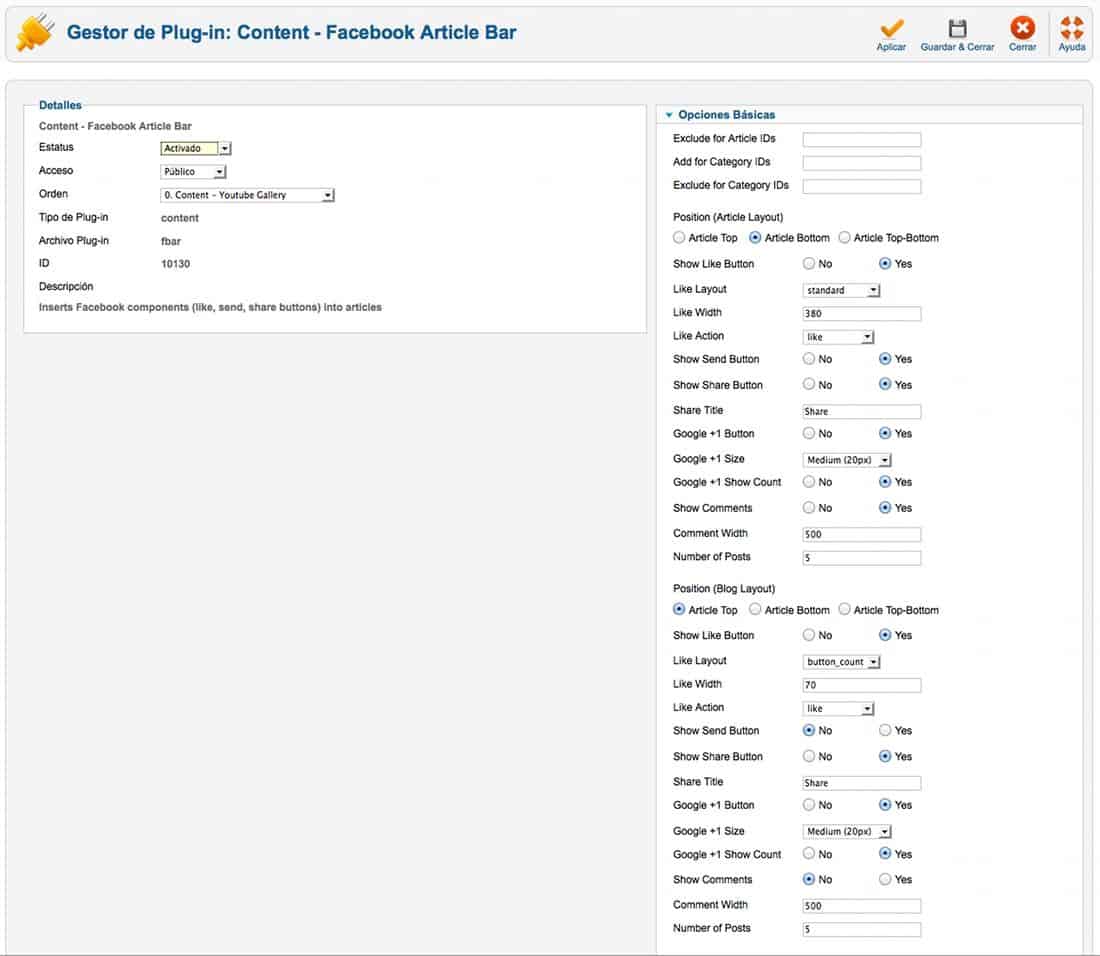Click Article Layout Share Title field

click(x=861, y=412)
